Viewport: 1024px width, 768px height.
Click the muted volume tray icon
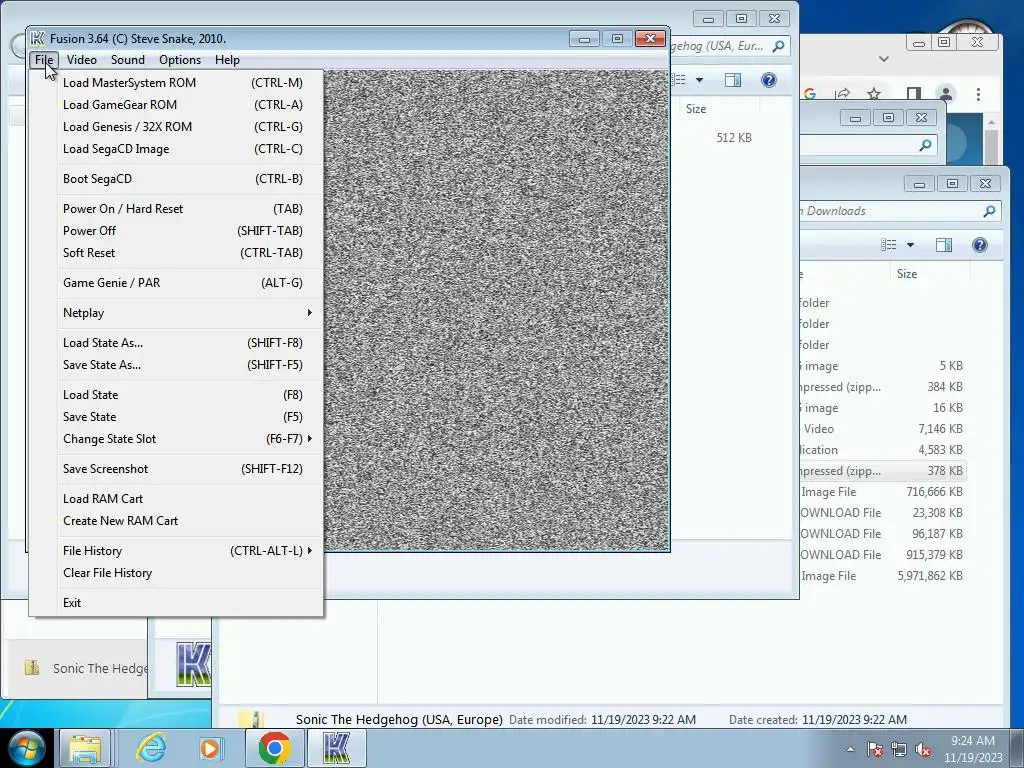tap(923, 749)
